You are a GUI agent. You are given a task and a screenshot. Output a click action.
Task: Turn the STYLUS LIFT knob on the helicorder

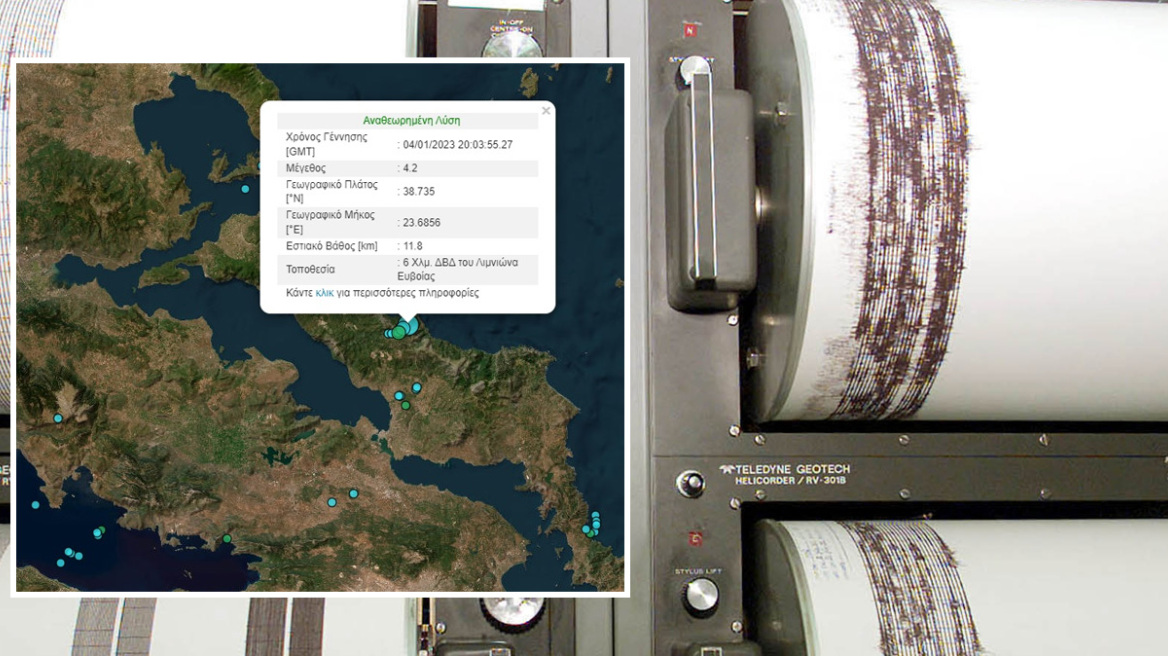click(x=700, y=596)
